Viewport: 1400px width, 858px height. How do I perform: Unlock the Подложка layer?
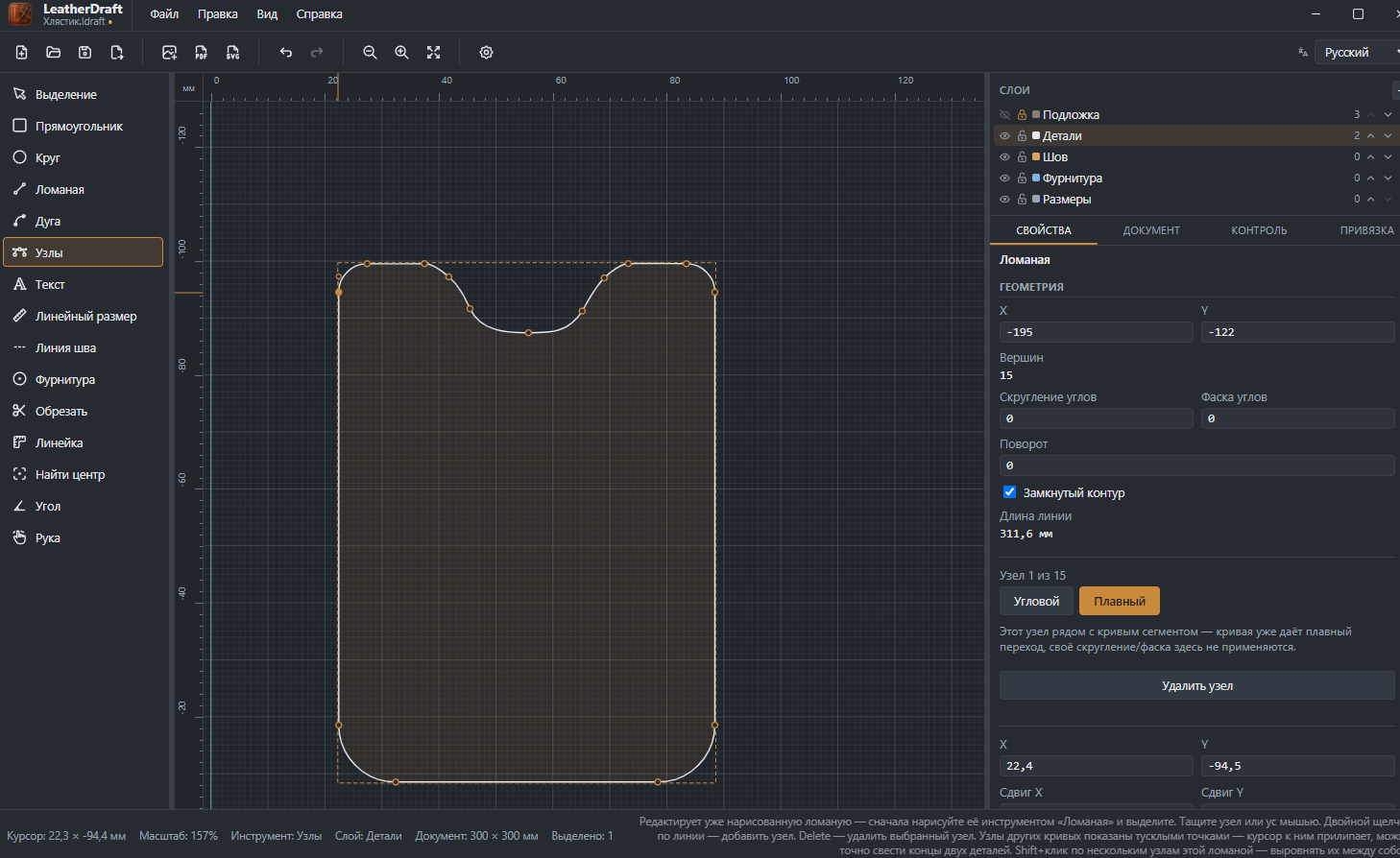[x=1023, y=115]
